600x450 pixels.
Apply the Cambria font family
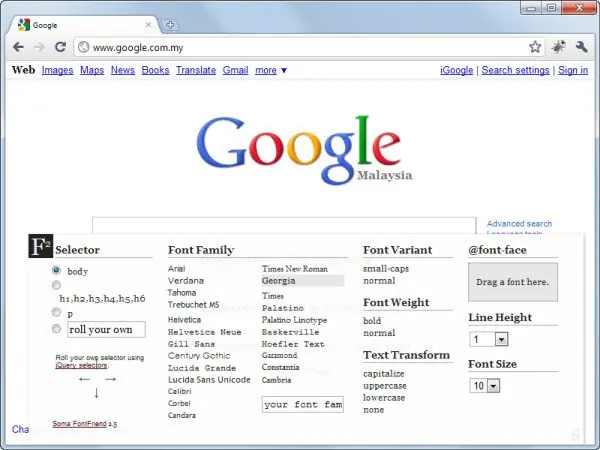click(x=276, y=380)
